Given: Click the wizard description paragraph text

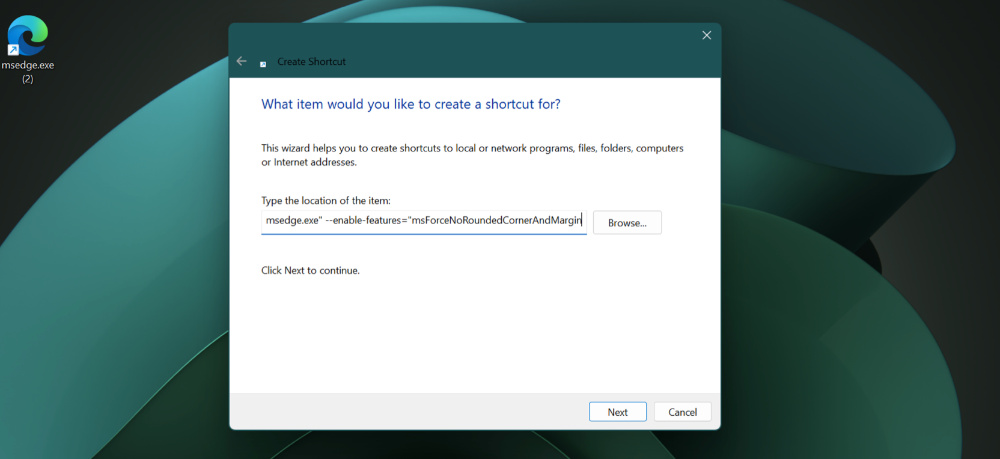Looking at the screenshot, I should pos(472,155).
